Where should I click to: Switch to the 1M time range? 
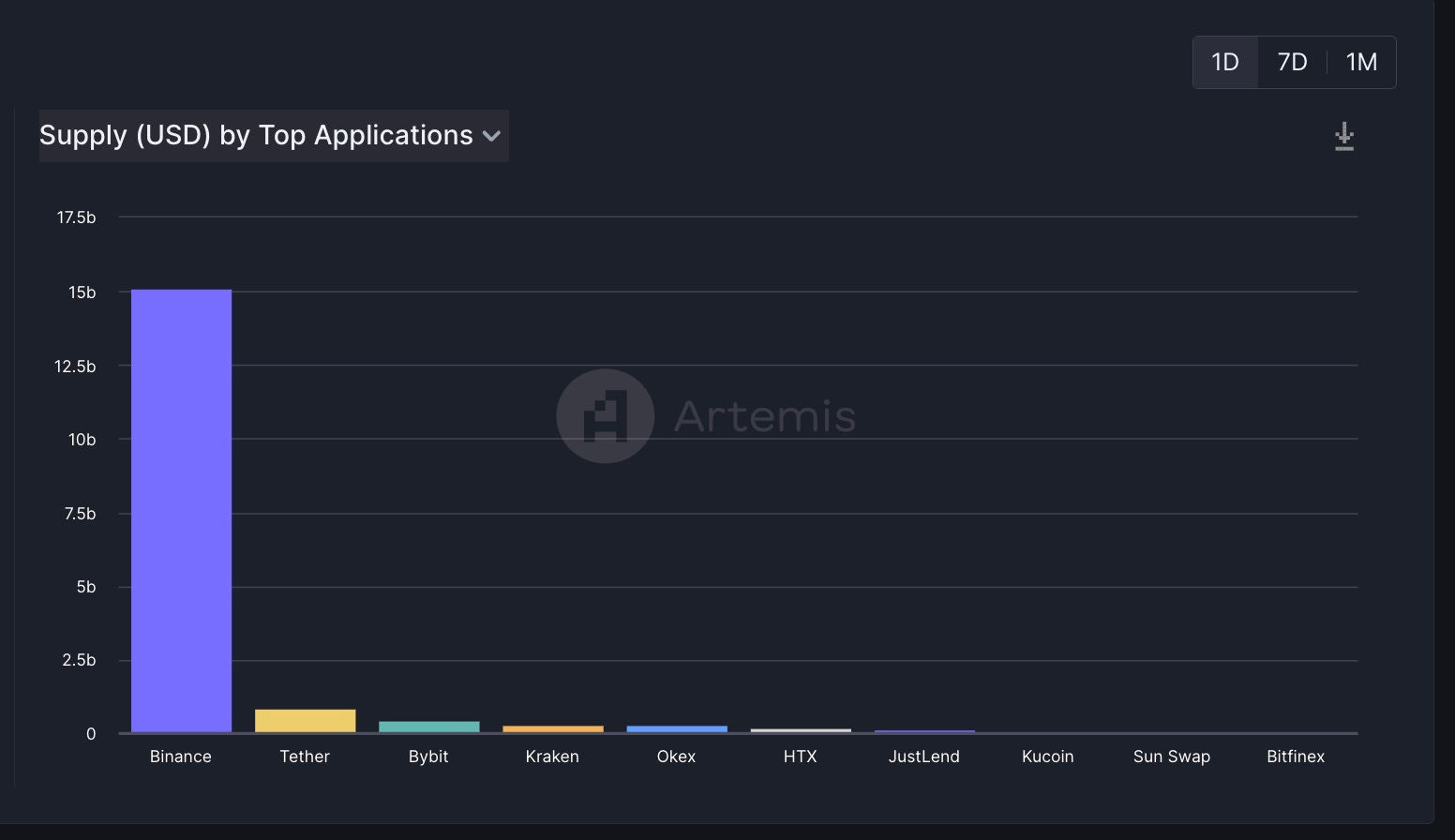point(1361,62)
